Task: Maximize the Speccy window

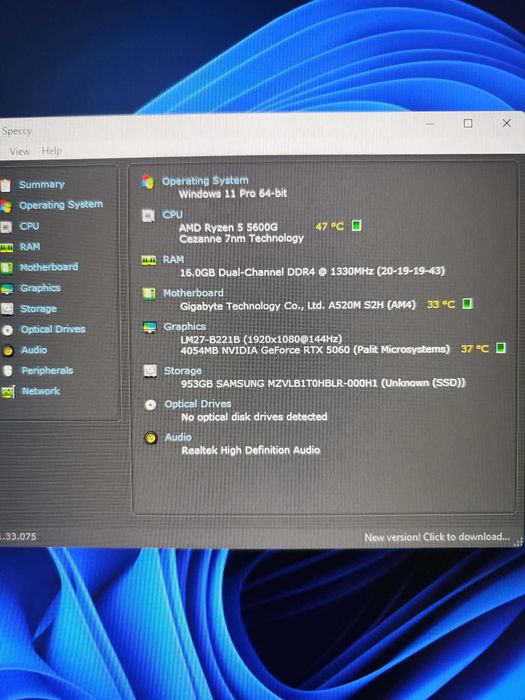Action: pos(468,123)
